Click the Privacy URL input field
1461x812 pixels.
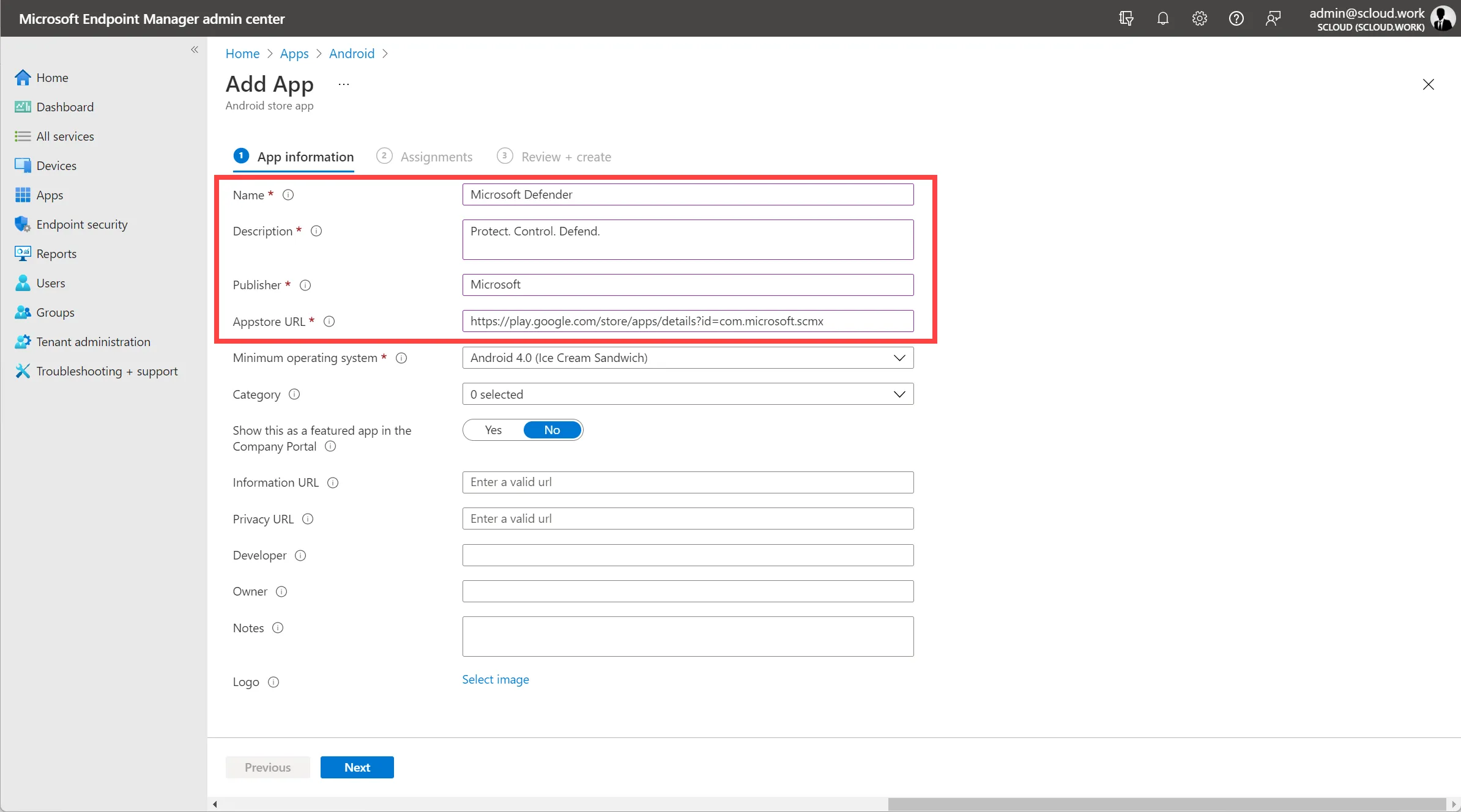(x=688, y=519)
